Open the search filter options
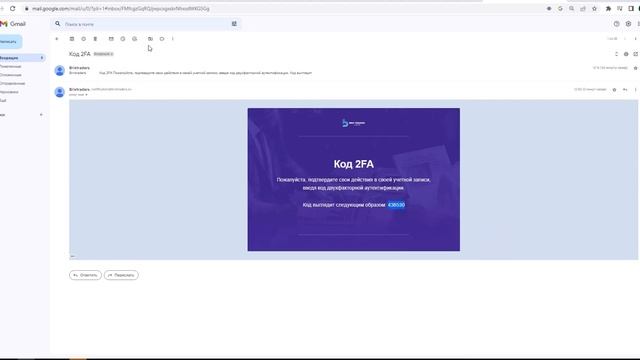This screenshot has width=640, height=360. tap(234, 24)
